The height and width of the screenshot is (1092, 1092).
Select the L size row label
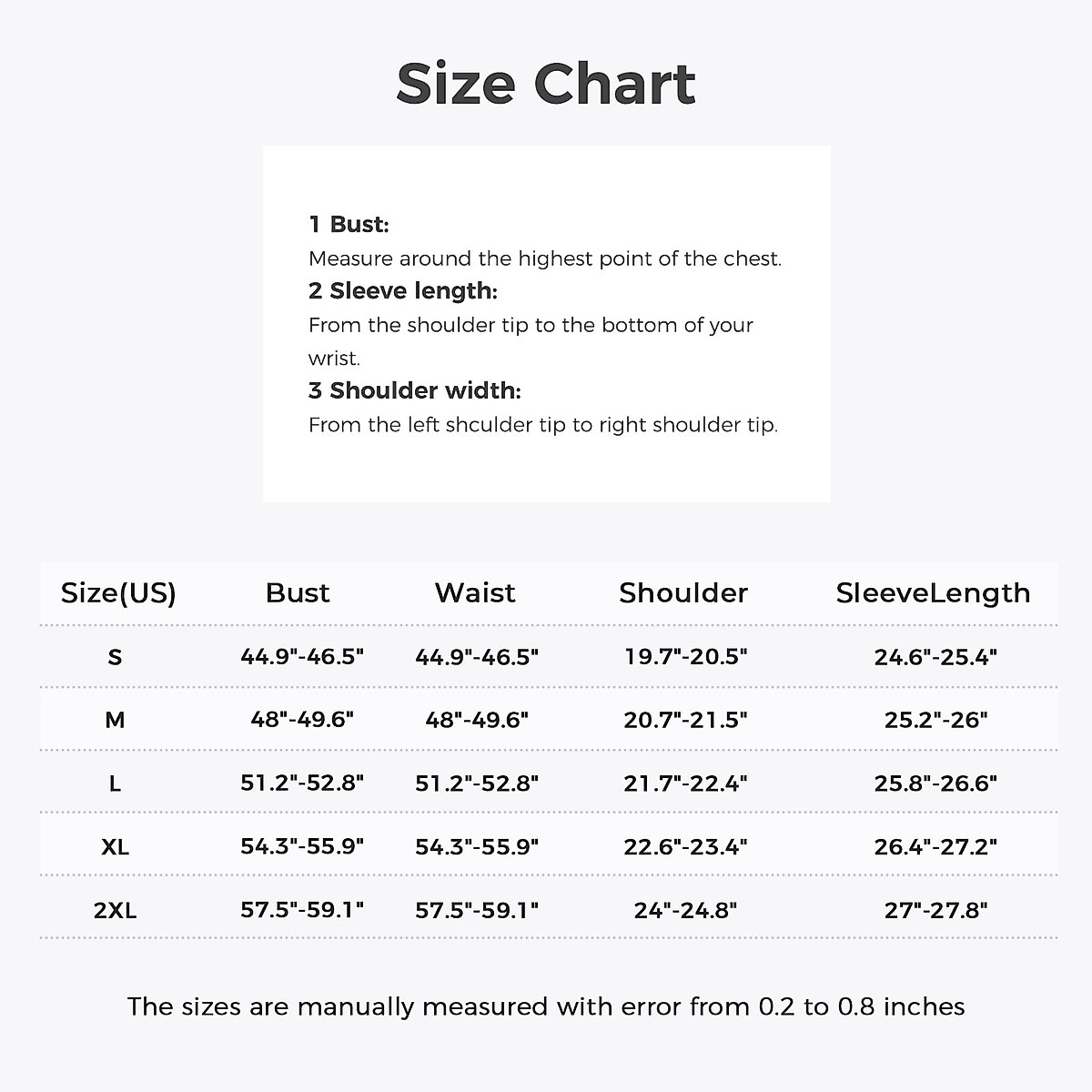[x=115, y=784]
